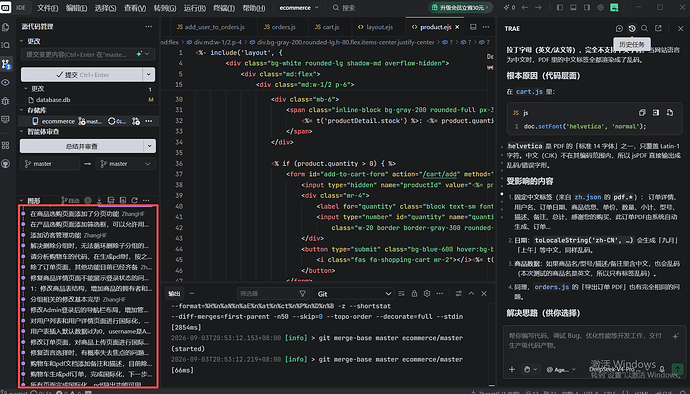The image size is (690, 394).
Task: Open summarize and review button dropdown arrow
Action: point(150,146)
